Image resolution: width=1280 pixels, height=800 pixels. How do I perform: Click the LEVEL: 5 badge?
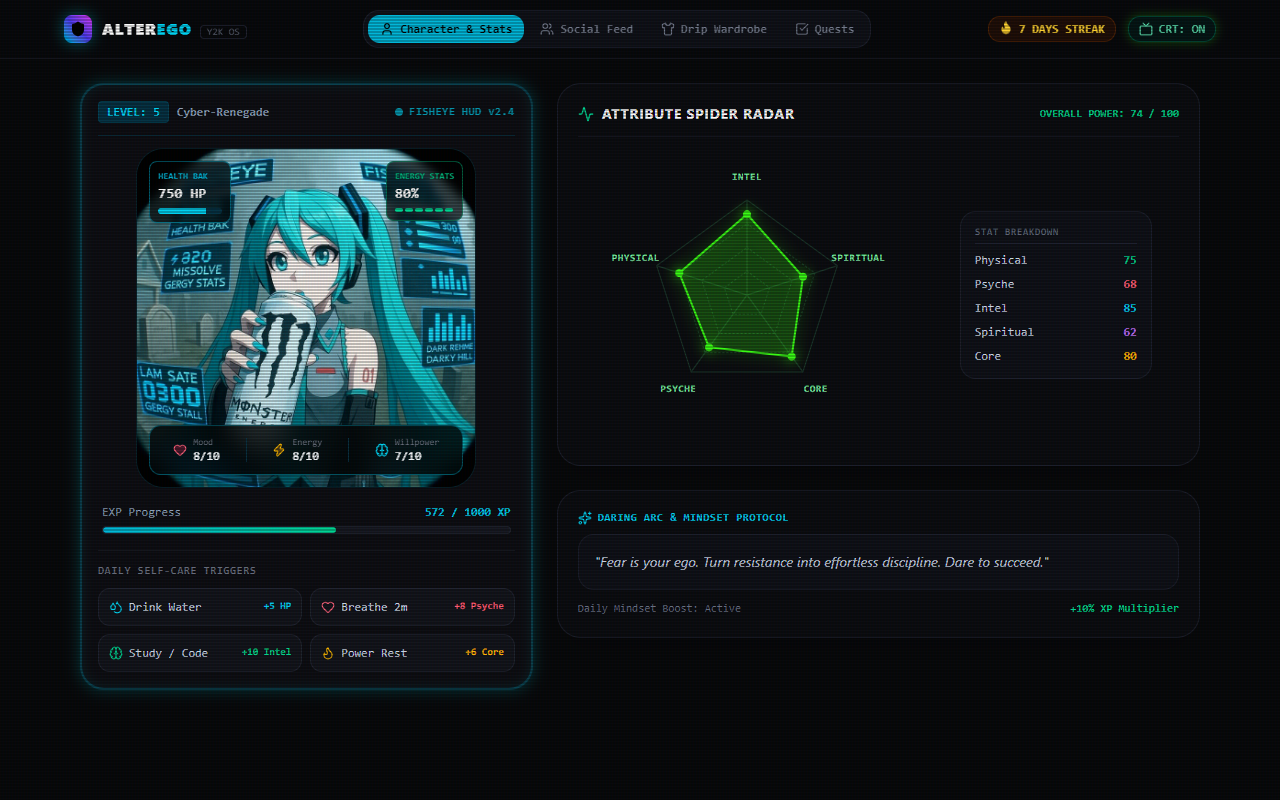133,112
